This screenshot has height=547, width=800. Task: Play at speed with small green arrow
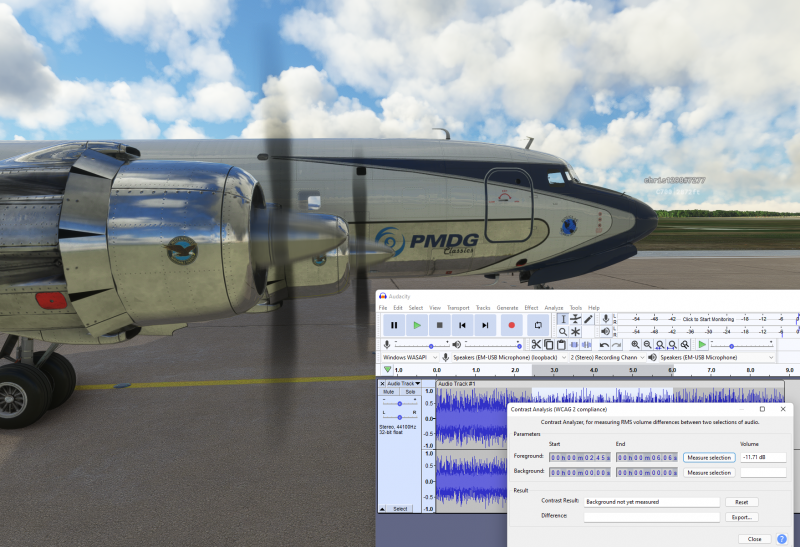(702, 345)
